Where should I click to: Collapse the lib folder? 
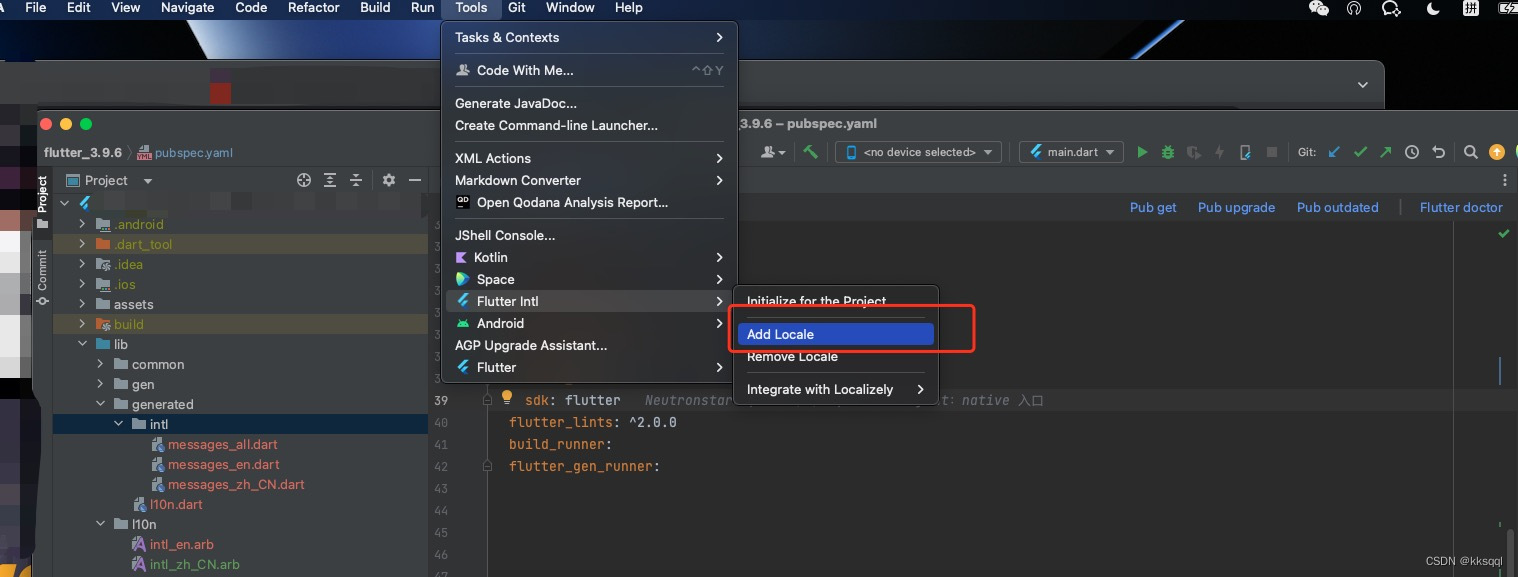83,344
